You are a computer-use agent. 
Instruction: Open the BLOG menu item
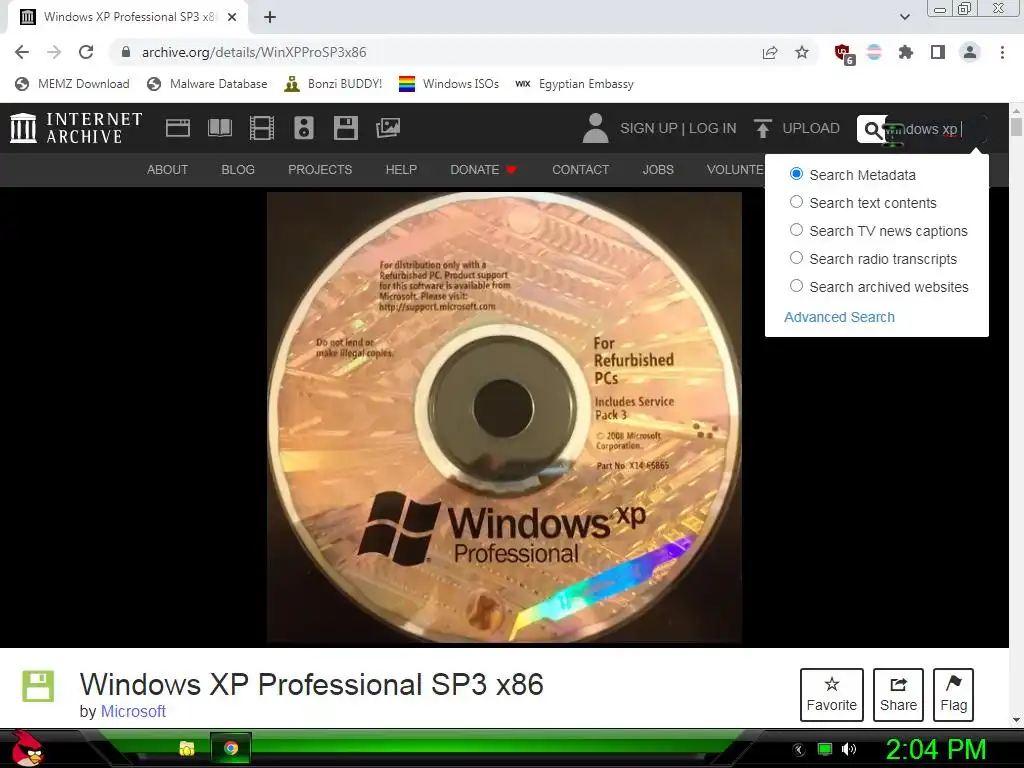238,170
